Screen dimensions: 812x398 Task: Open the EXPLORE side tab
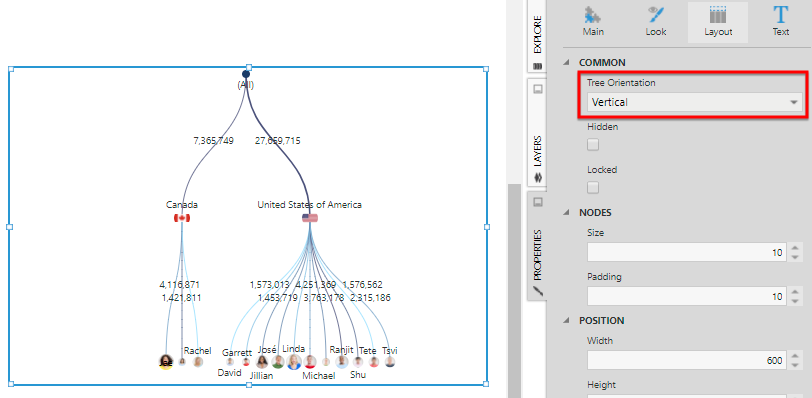(537, 36)
